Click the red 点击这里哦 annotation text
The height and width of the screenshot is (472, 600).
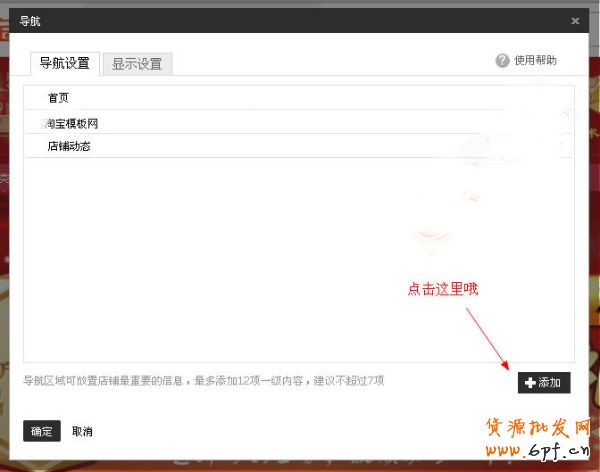pos(443,289)
